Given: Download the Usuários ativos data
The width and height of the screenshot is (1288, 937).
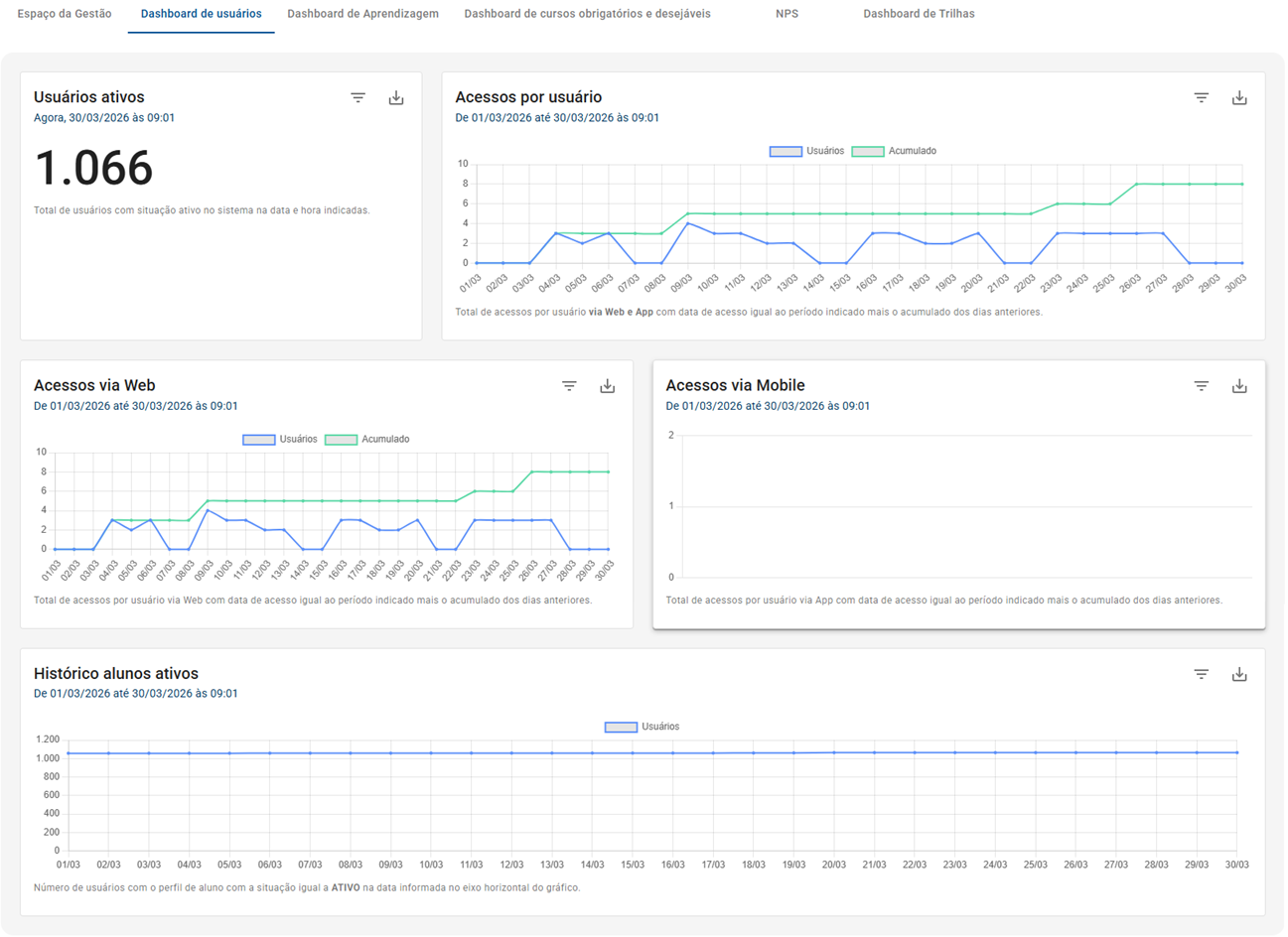Looking at the screenshot, I should [396, 97].
